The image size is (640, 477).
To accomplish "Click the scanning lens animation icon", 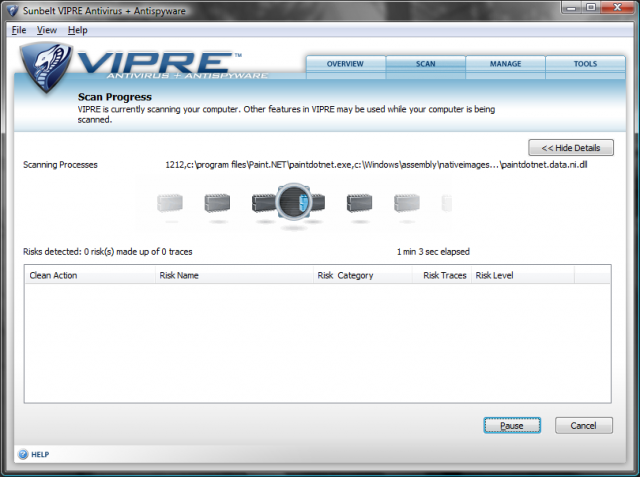I will tap(293, 202).
